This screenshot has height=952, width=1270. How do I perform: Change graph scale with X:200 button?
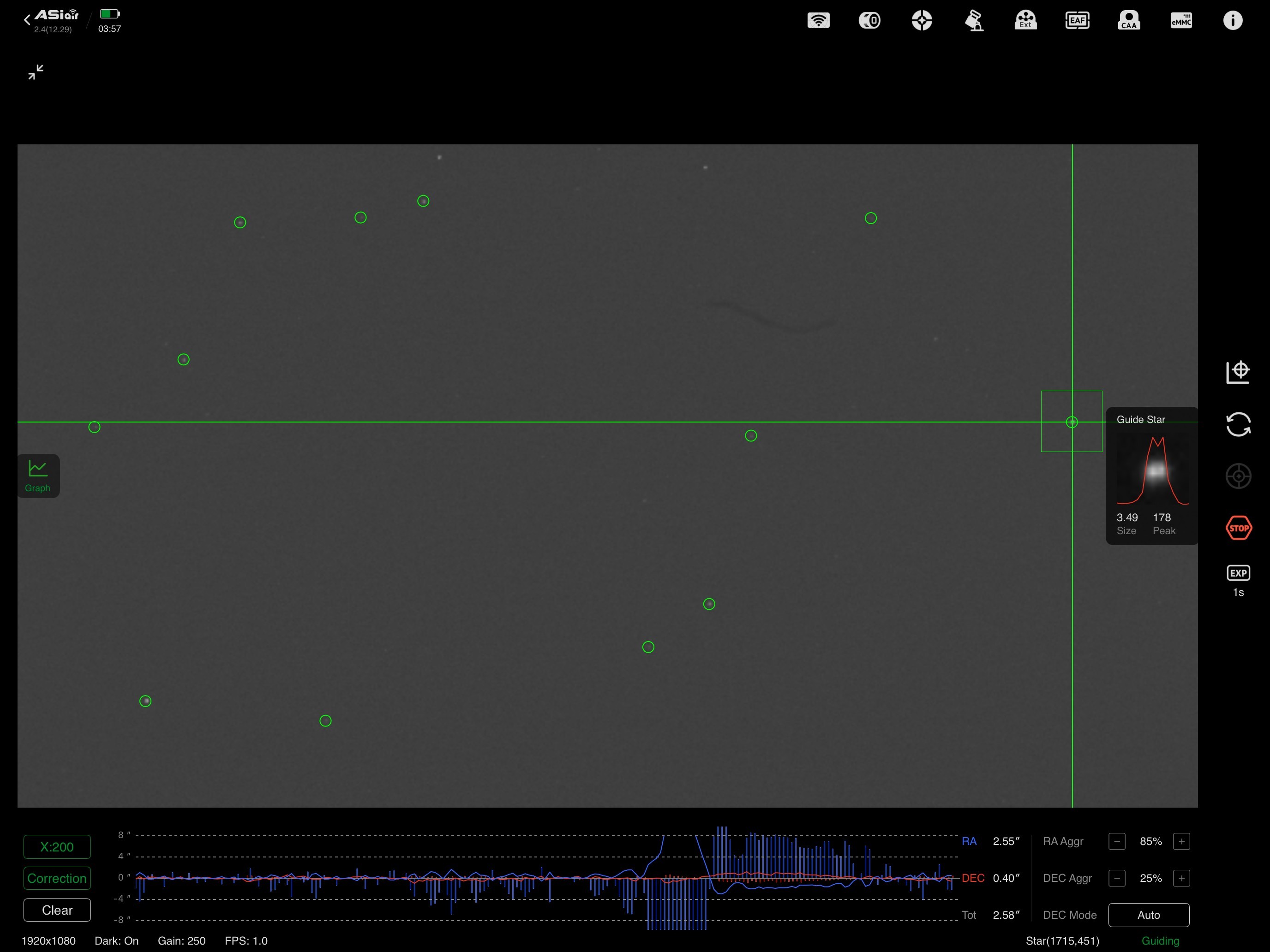(x=57, y=847)
